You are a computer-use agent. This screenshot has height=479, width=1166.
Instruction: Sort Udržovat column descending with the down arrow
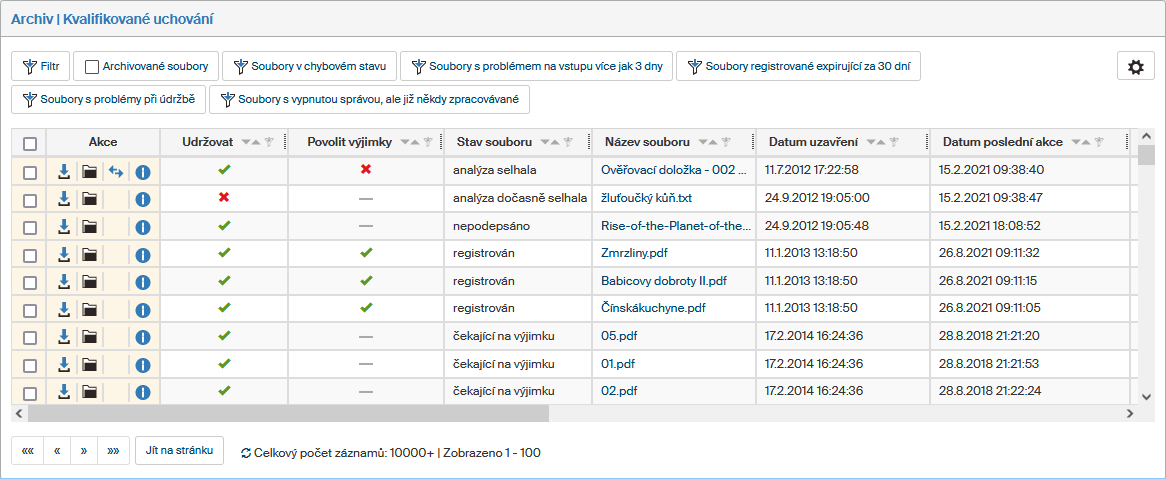[244, 143]
